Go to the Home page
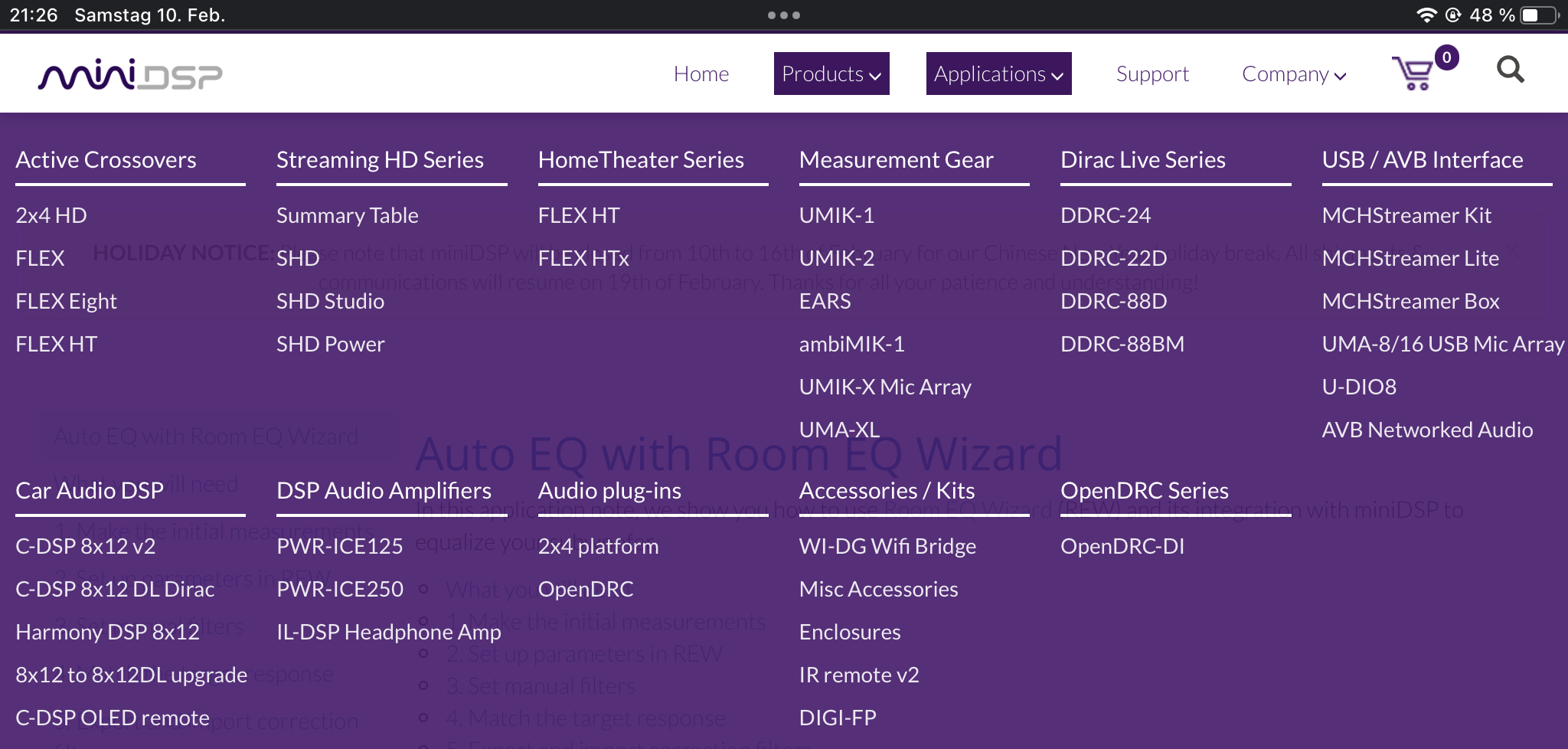The width and height of the screenshot is (1568, 749). pos(701,74)
